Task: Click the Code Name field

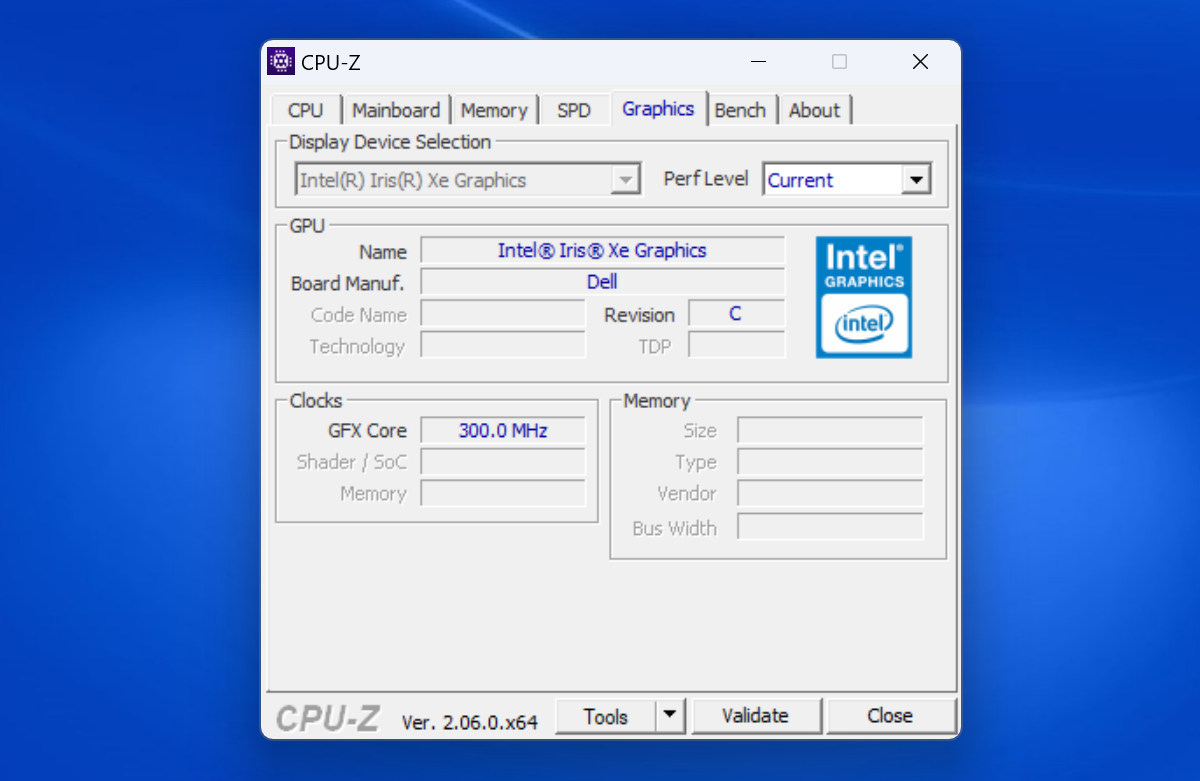Action: point(503,314)
